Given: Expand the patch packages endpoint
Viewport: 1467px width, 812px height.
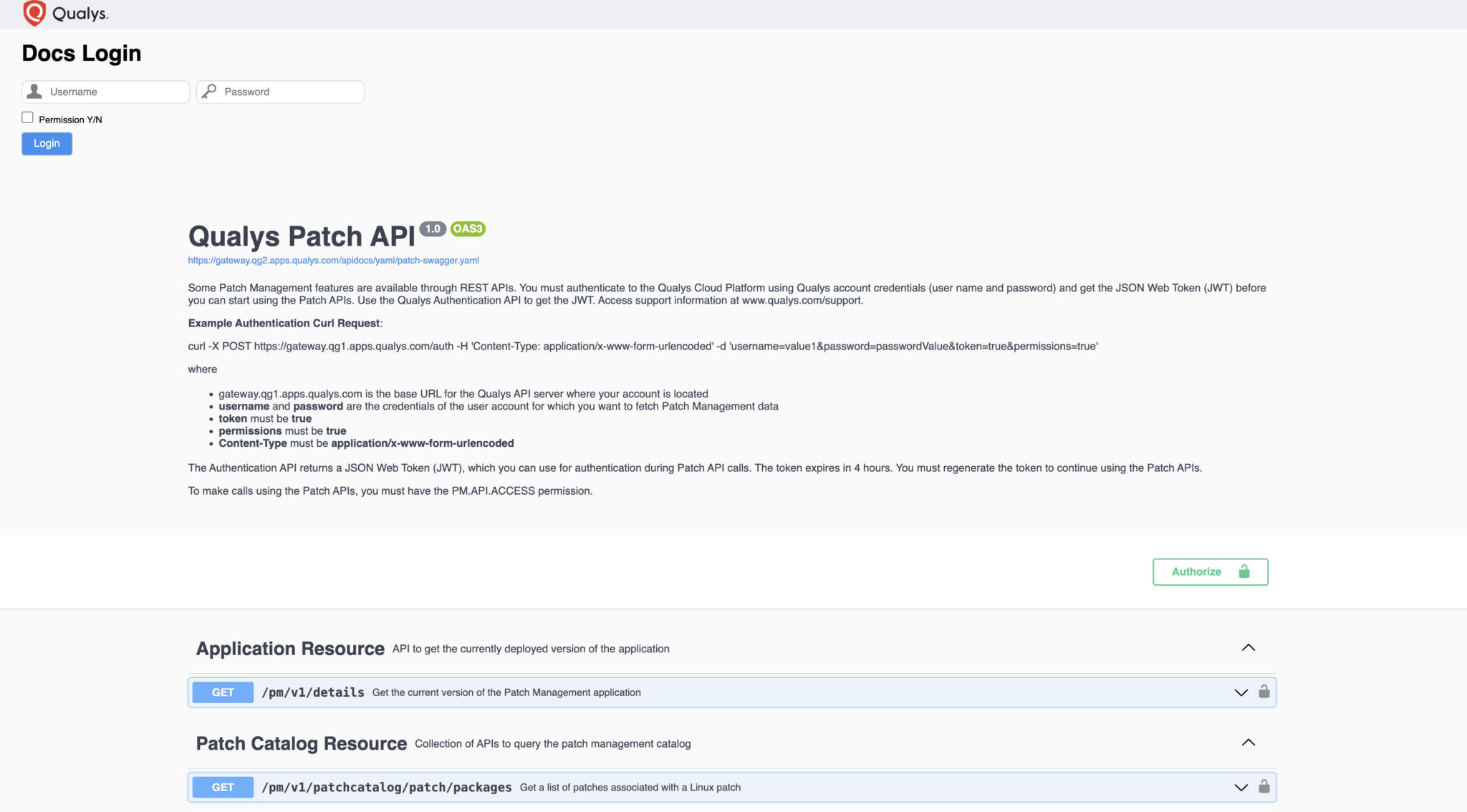Looking at the screenshot, I should 1241,787.
